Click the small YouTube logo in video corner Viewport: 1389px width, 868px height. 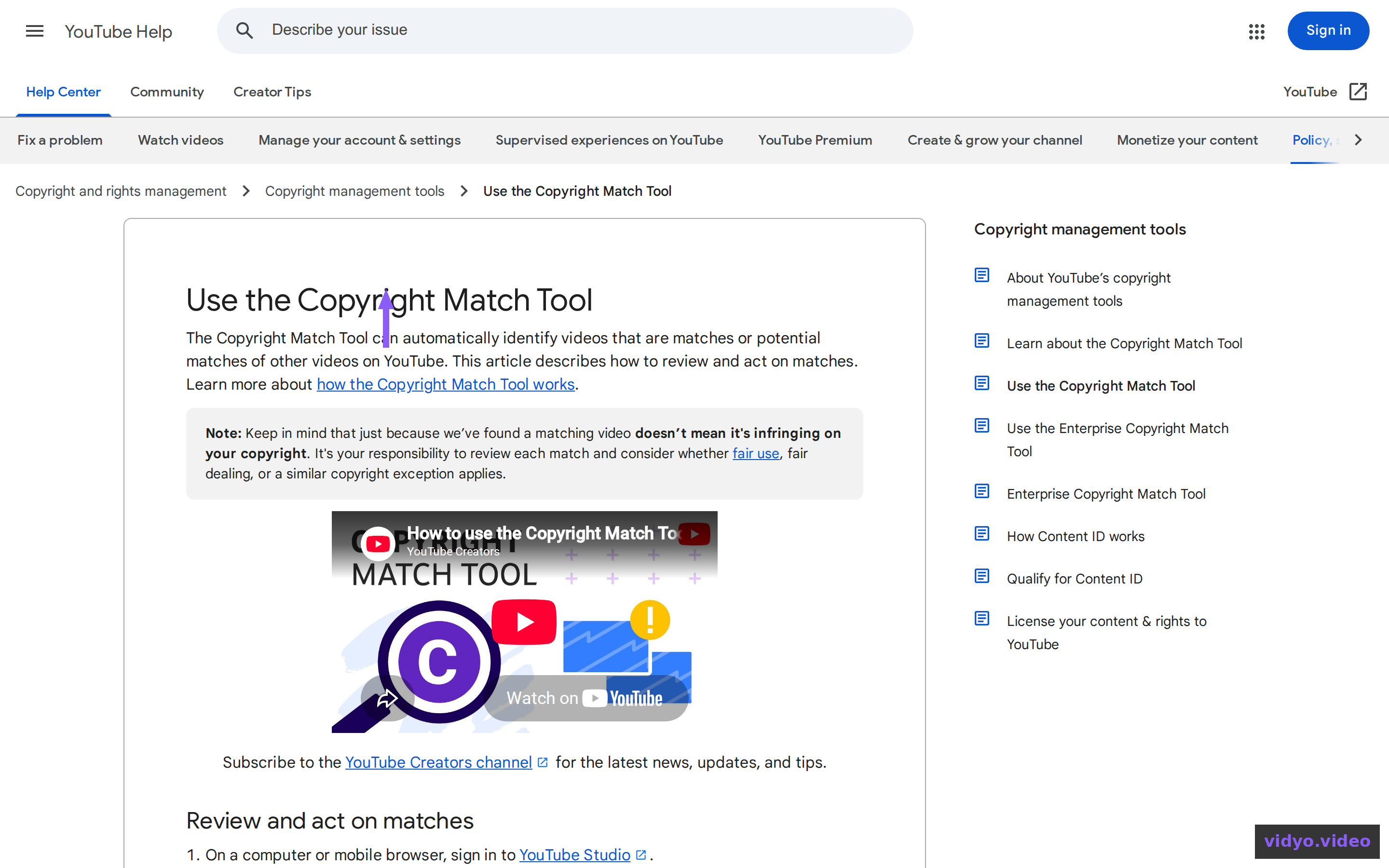coord(694,534)
